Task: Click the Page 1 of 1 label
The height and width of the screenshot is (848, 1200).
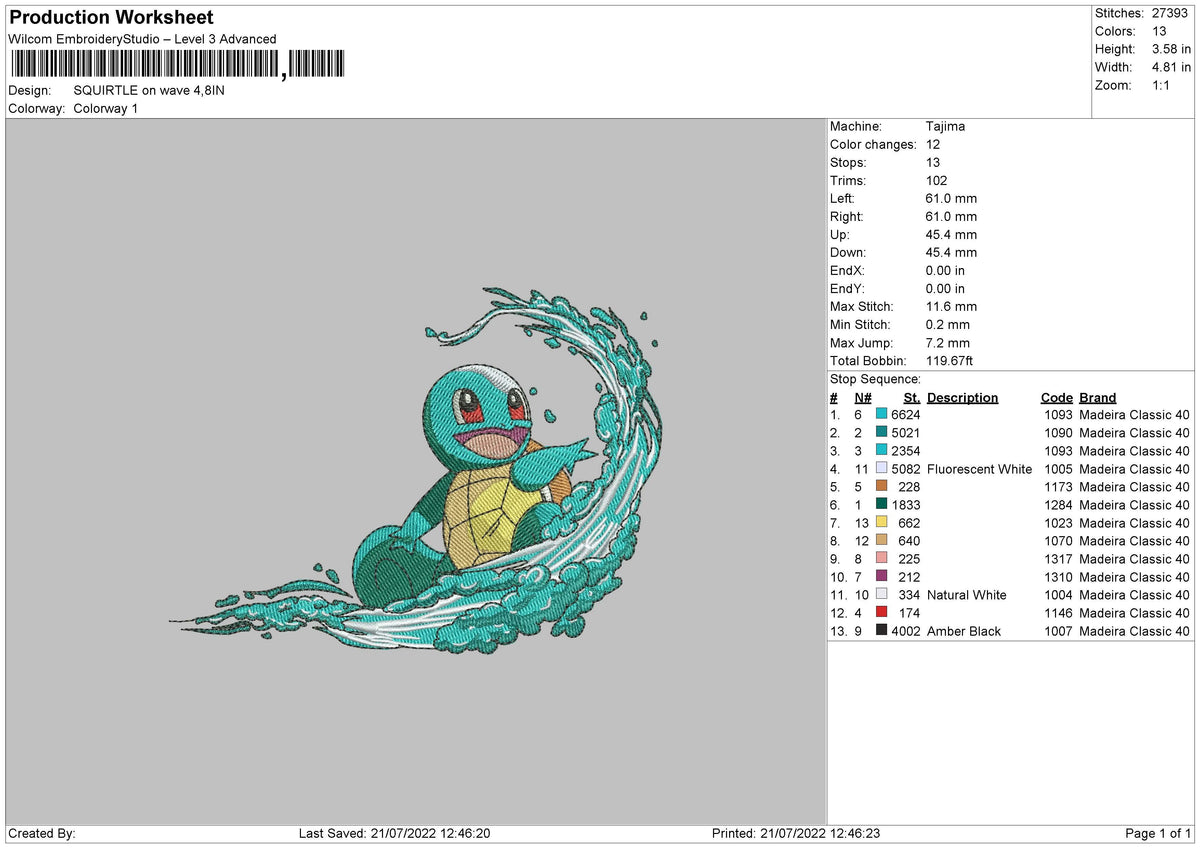Action: pos(1159,832)
